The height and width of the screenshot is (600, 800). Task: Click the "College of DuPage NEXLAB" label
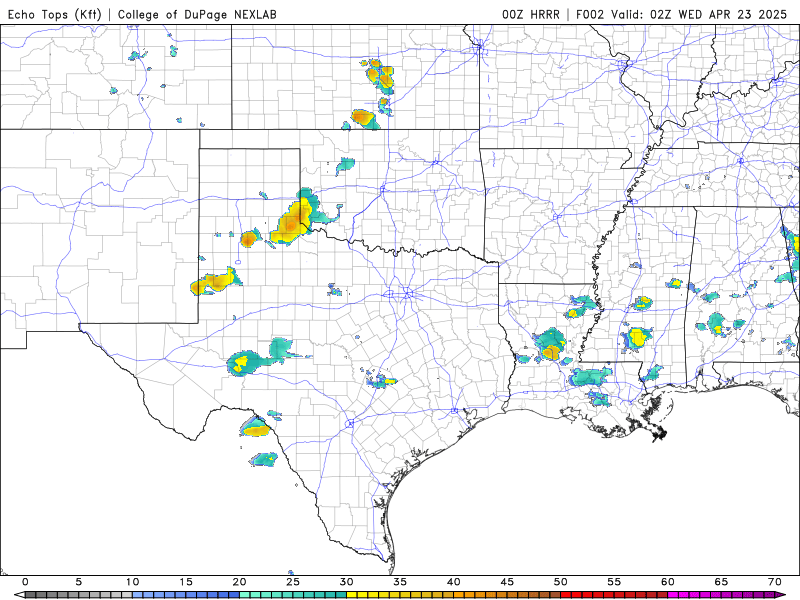tap(197, 14)
